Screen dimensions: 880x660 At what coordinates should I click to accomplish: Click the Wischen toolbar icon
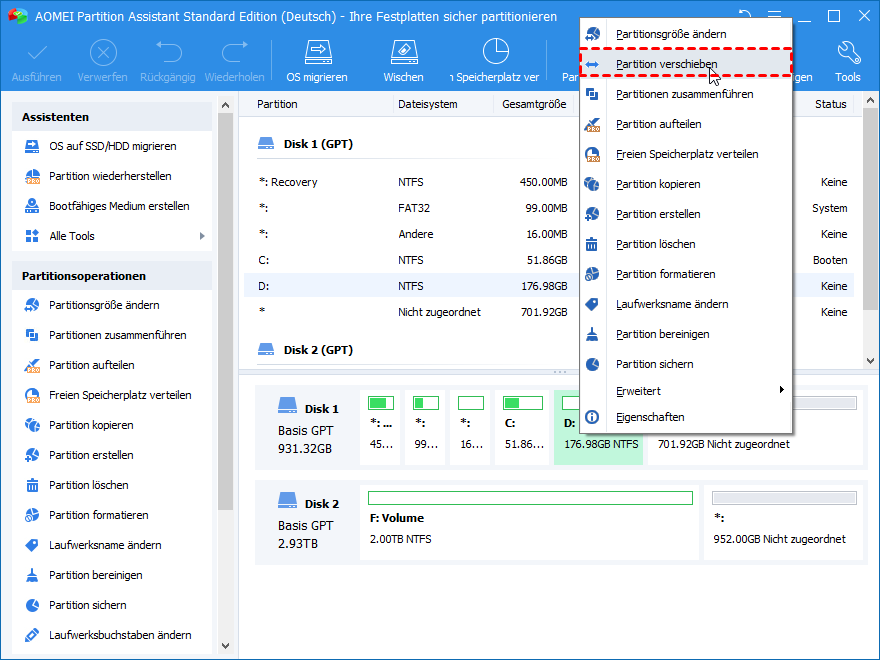point(402,53)
